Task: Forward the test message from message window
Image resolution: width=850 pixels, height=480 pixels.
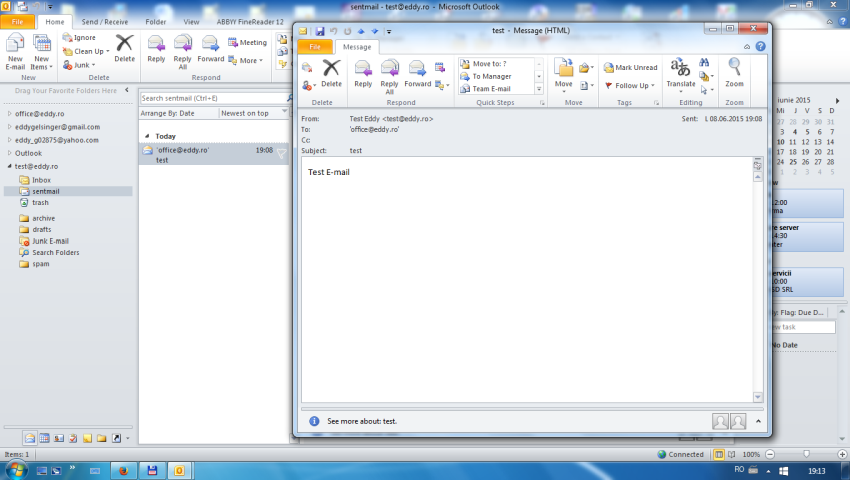Action: (x=417, y=73)
